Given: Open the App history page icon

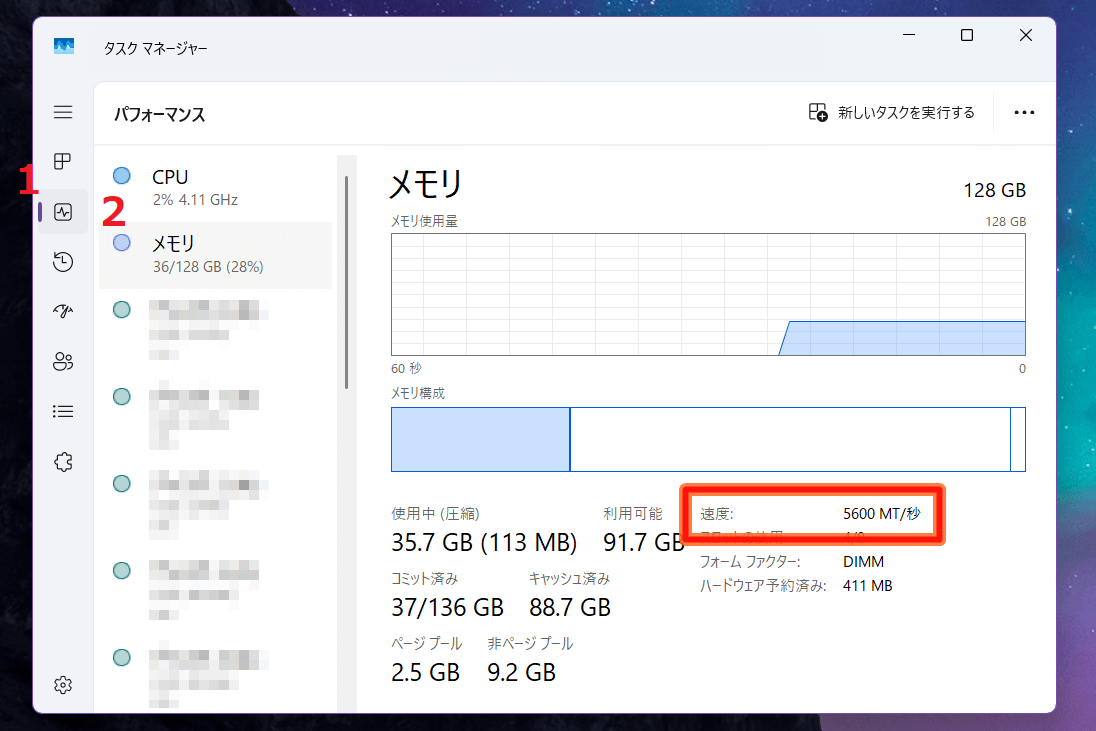Looking at the screenshot, I should point(63,262).
